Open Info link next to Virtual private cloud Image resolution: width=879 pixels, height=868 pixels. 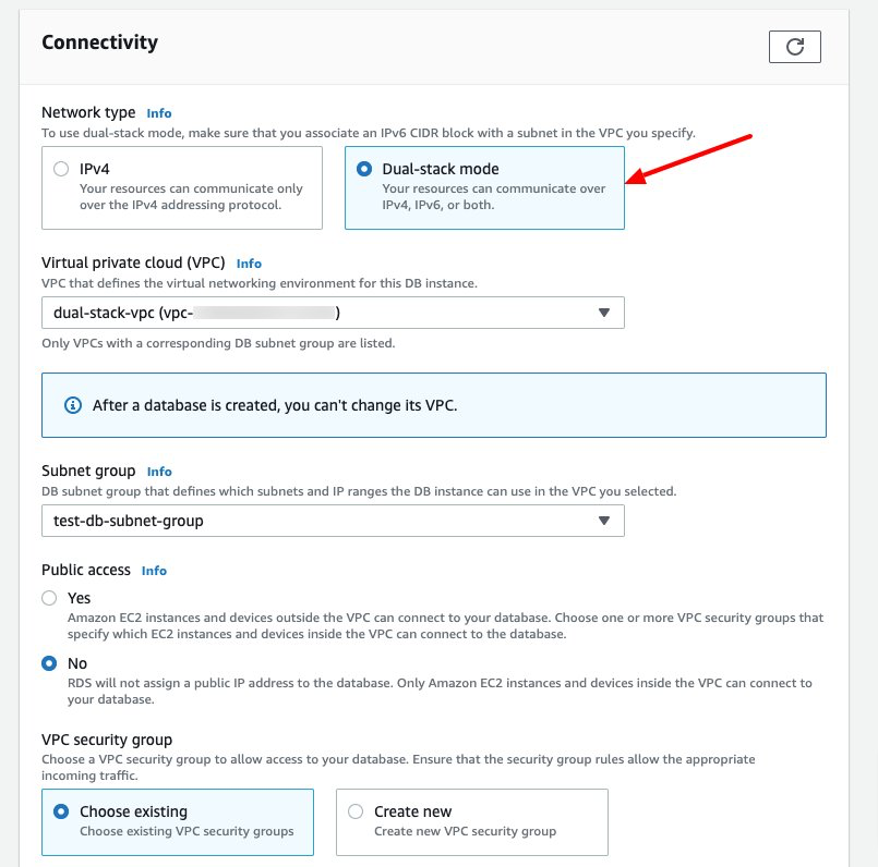pyautogui.click(x=249, y=264)
